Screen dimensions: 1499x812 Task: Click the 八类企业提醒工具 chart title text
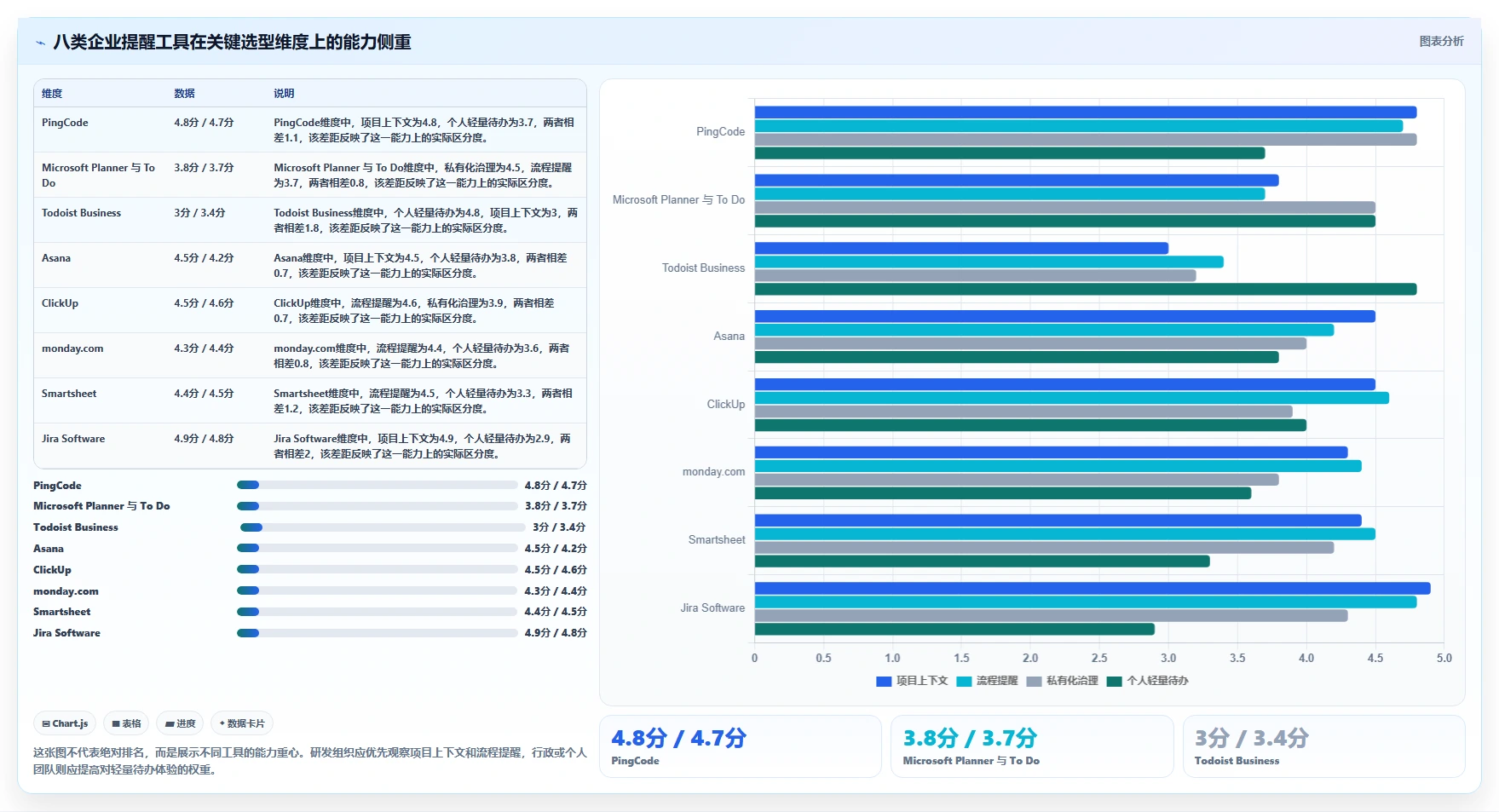[x=232, y=43]
